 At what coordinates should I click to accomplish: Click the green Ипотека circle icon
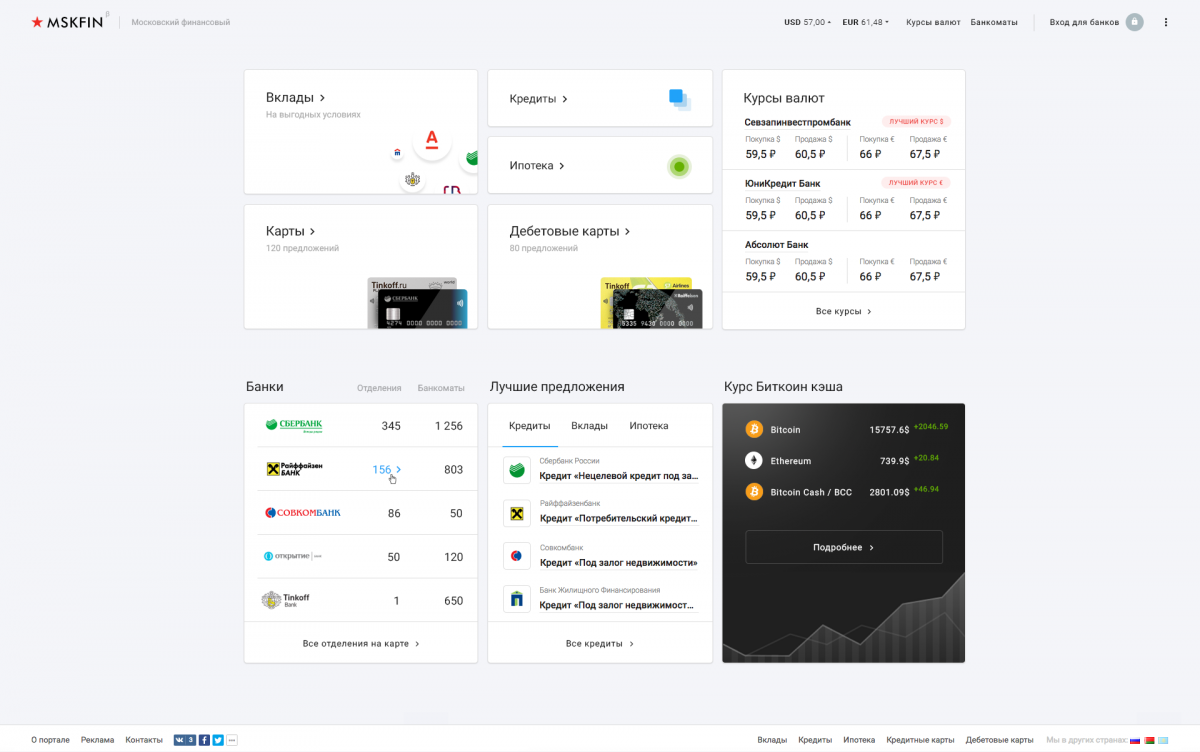679,166
